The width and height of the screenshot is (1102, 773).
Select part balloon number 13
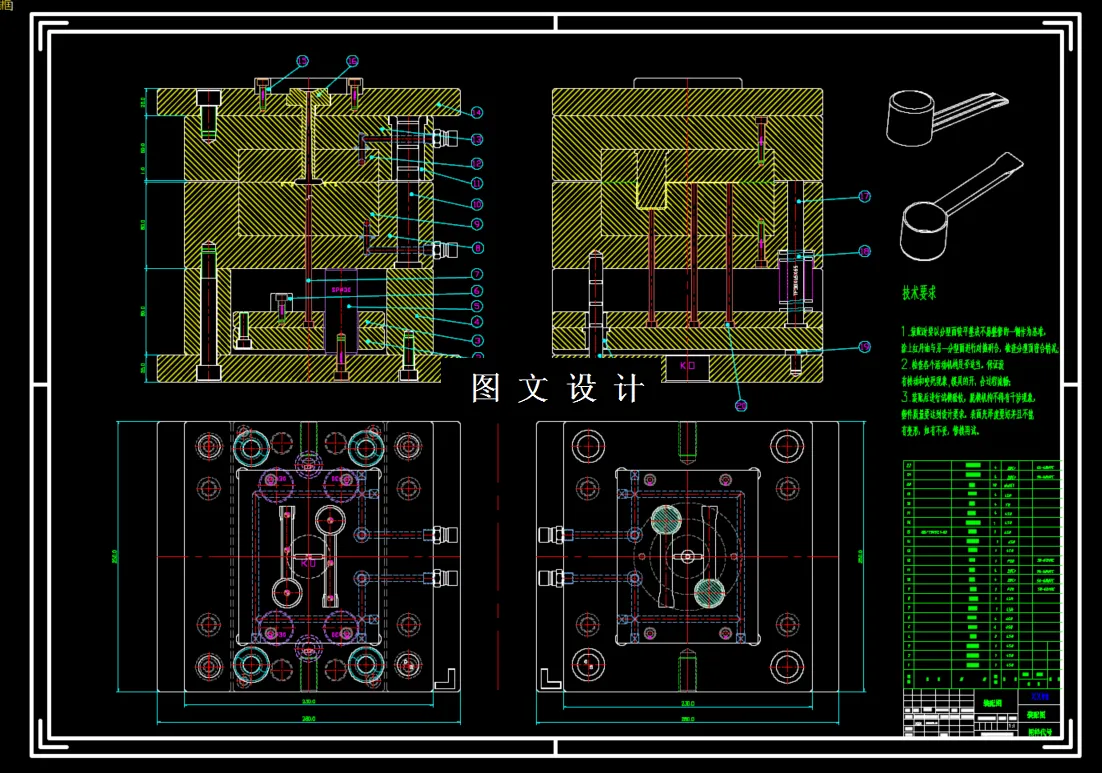pos(477,139)
